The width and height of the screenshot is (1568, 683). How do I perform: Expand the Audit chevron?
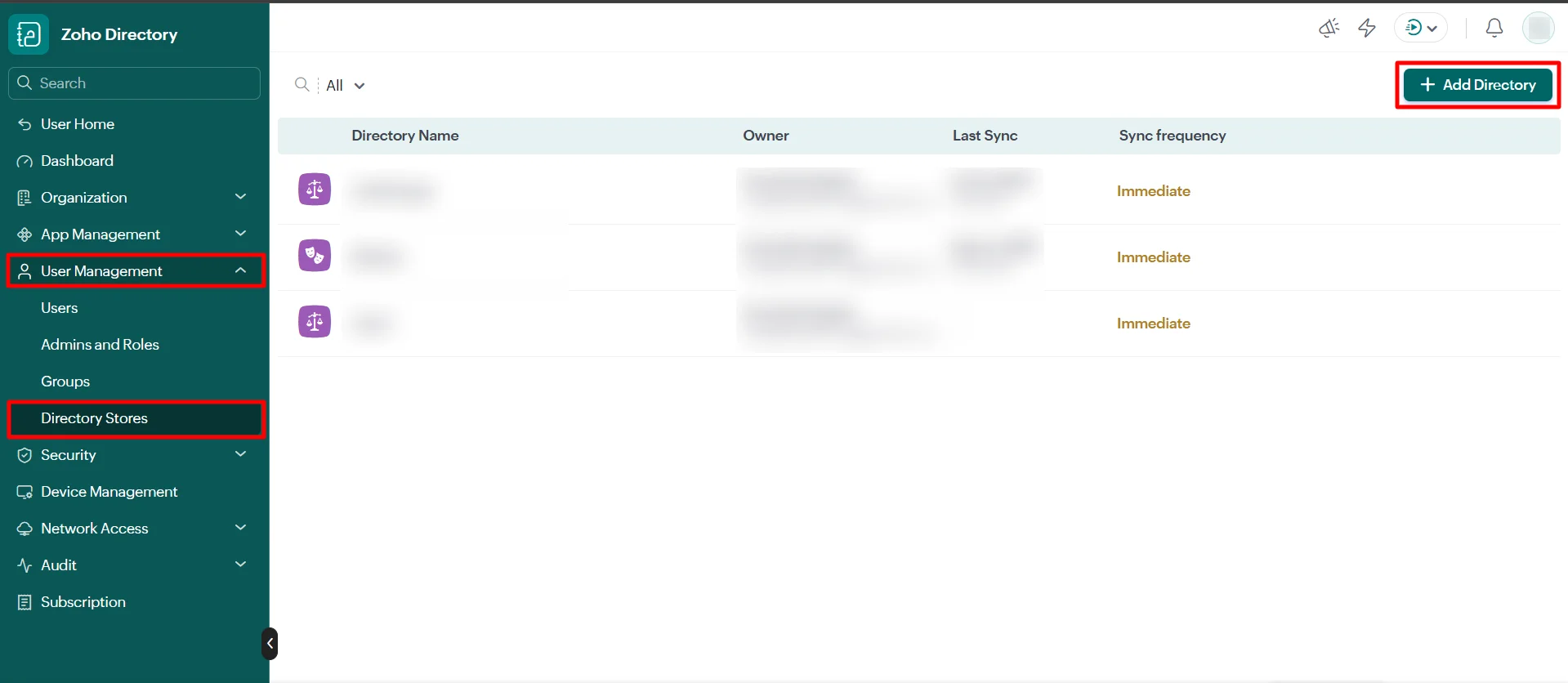pos(240,565)
